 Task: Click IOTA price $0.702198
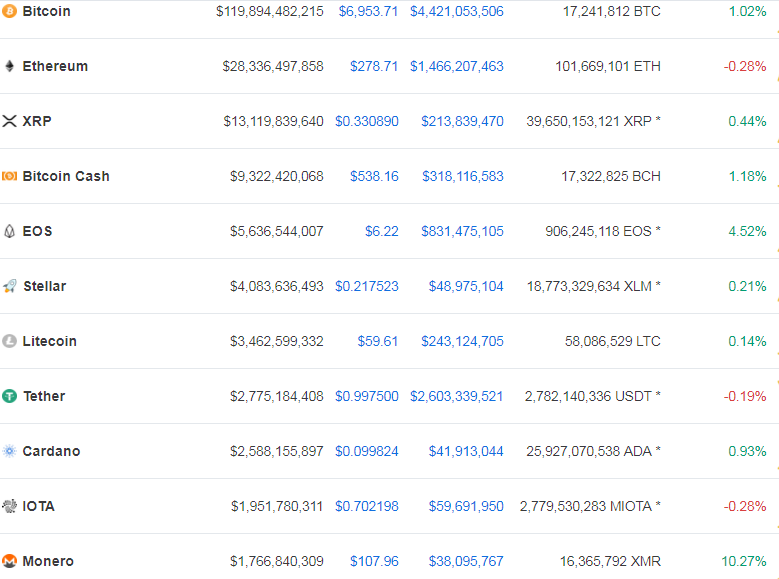tap(367, 506)
